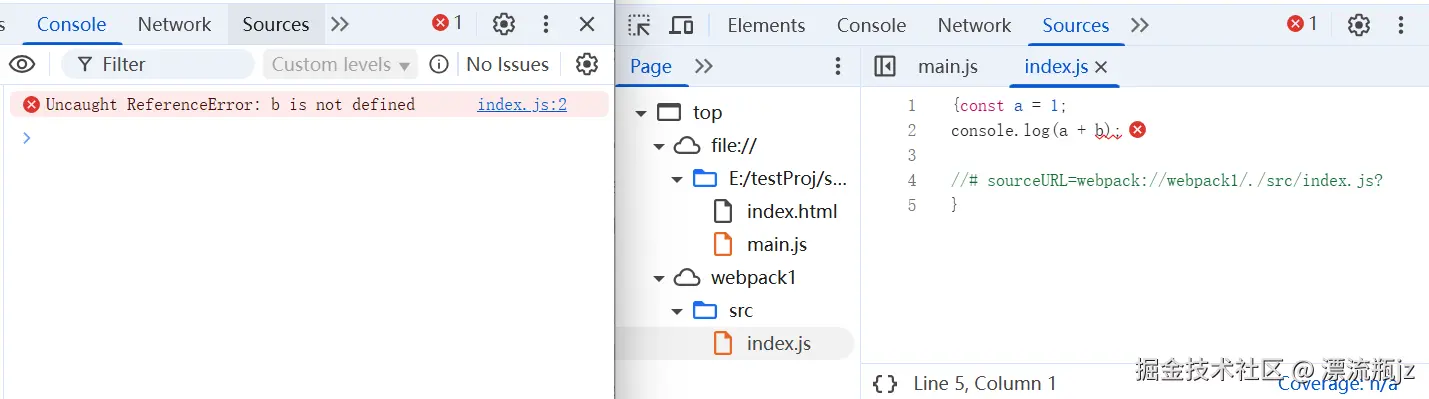Select E:/testProj/s... folder

click(788, 179)
